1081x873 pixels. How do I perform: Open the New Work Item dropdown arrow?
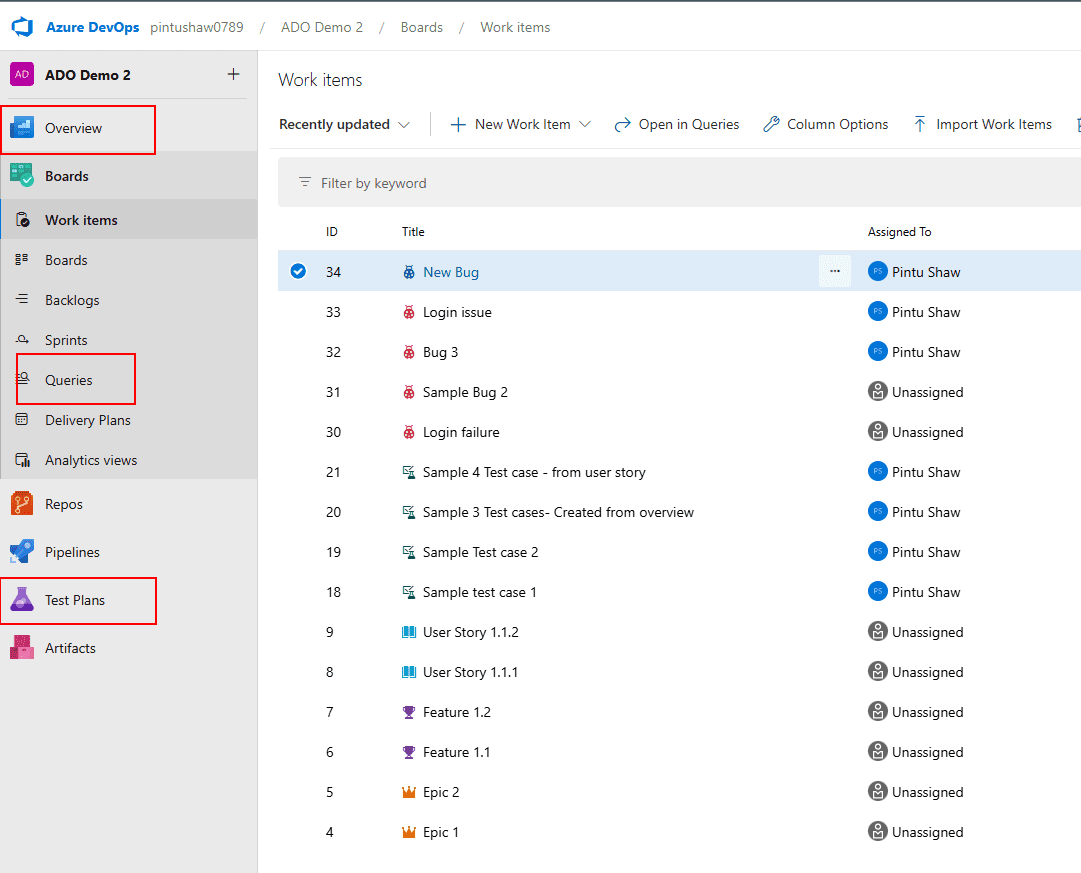pyautogui.click(x=585, y=124)
